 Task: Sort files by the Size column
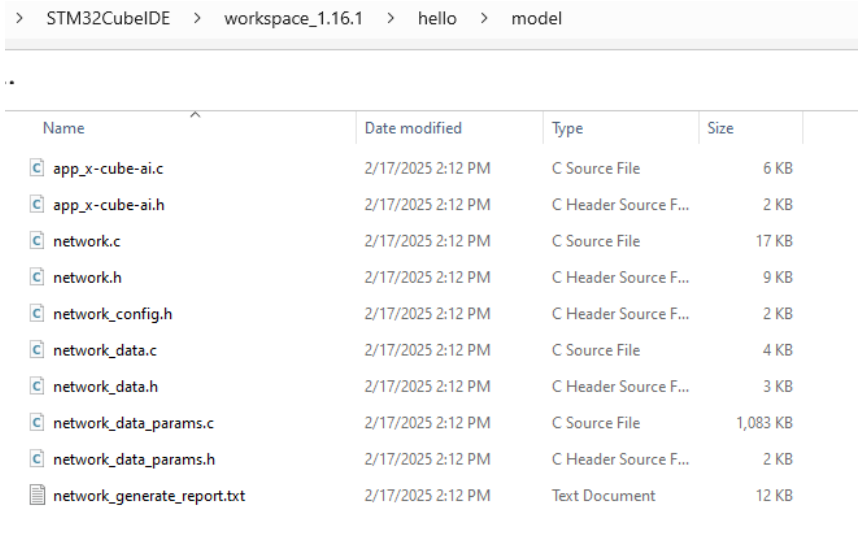[x=721, y=128]
